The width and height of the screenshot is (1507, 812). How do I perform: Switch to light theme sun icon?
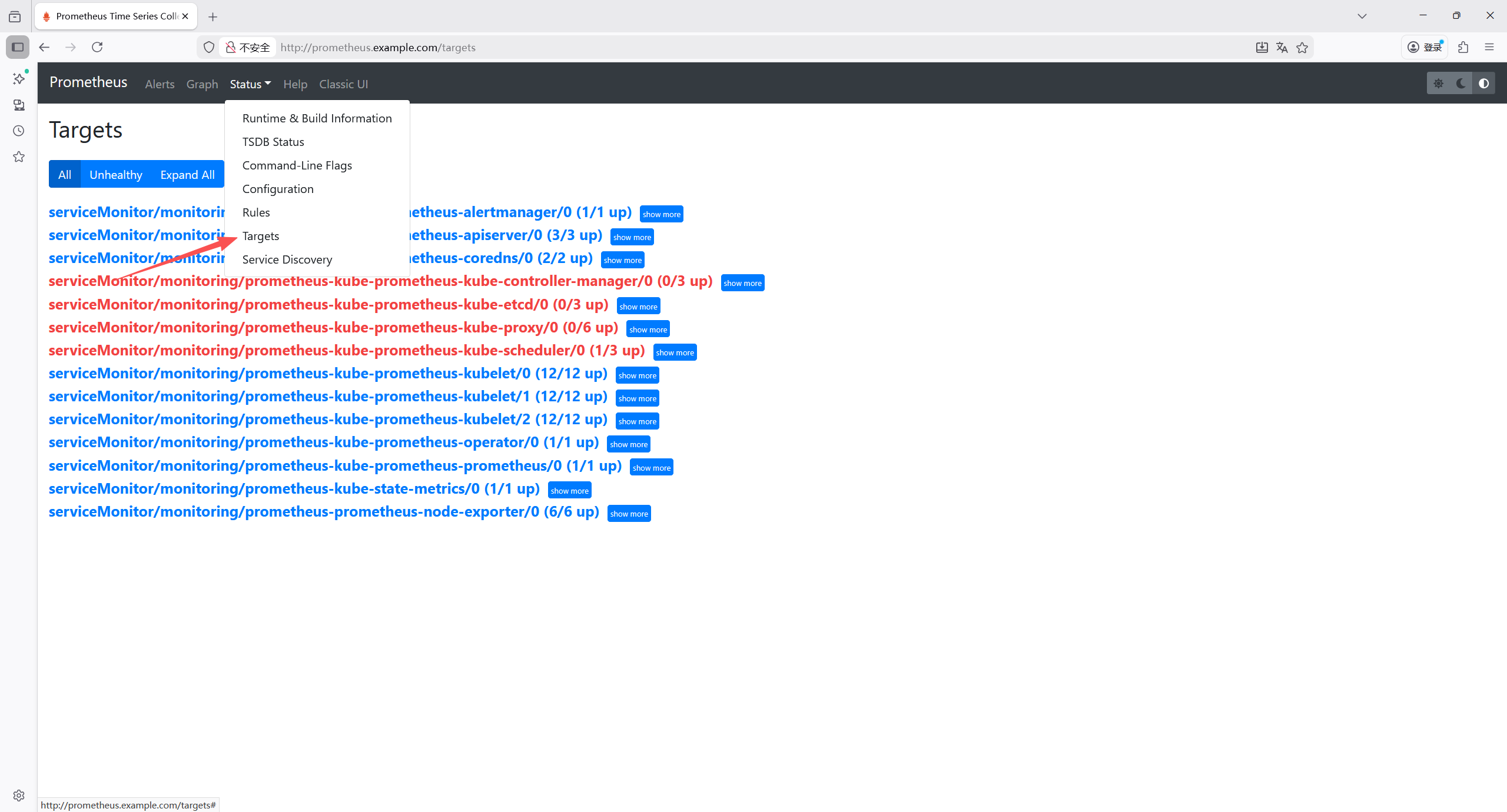(x=1438, y=84)
